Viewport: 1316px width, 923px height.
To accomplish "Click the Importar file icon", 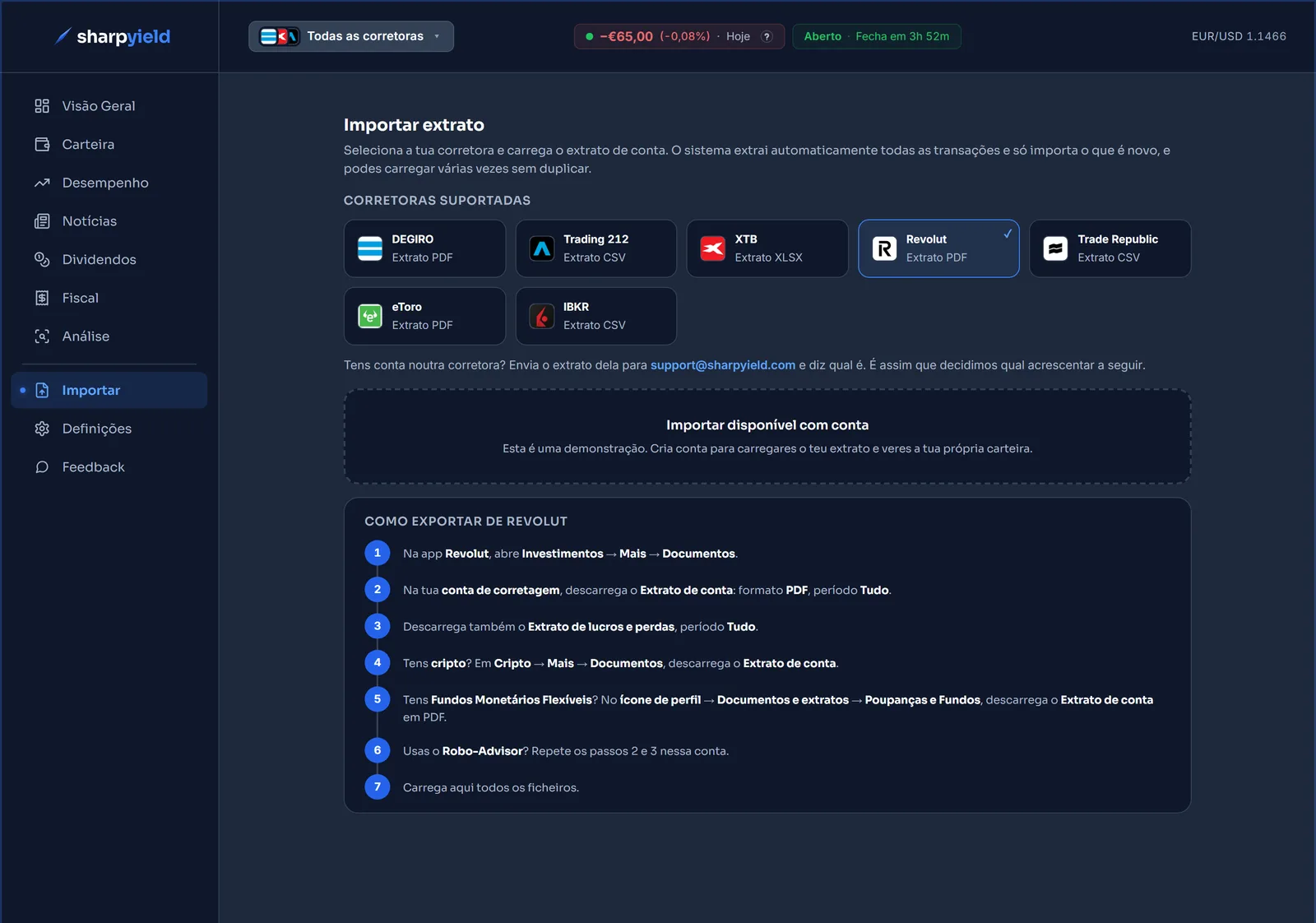I will pyautogui.click(x=42, y=390).
